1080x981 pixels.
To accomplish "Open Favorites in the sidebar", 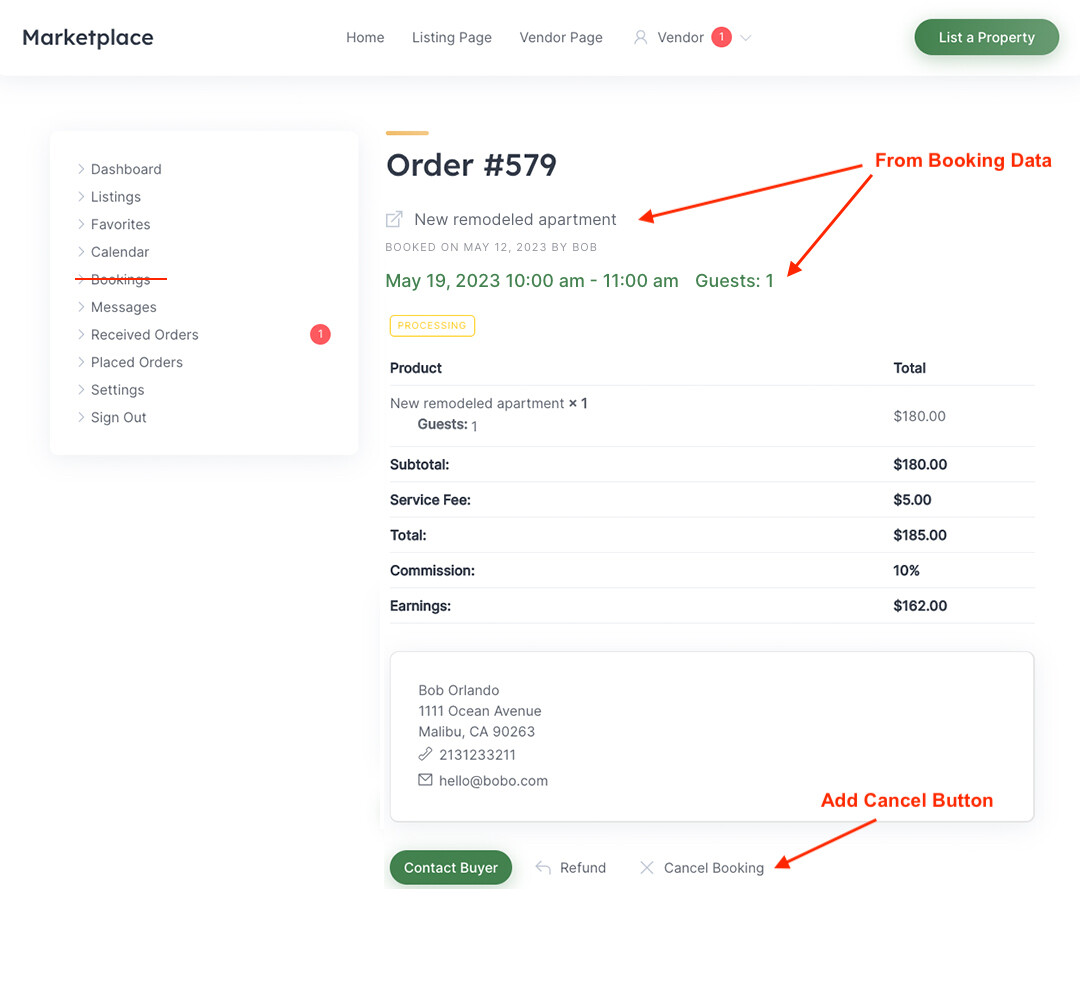I will 121,224.
